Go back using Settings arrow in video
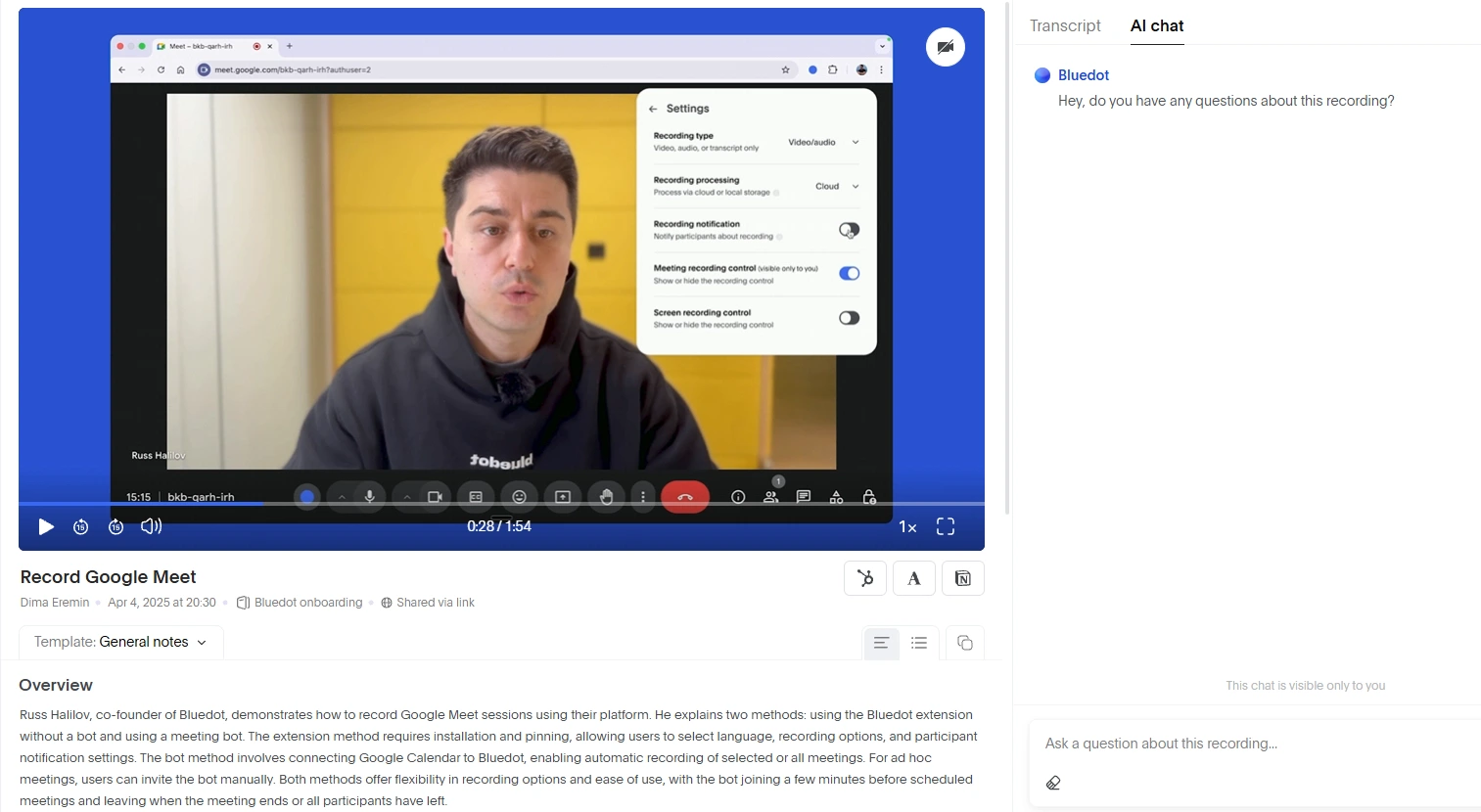1481x812 pixels. point(653,109)
